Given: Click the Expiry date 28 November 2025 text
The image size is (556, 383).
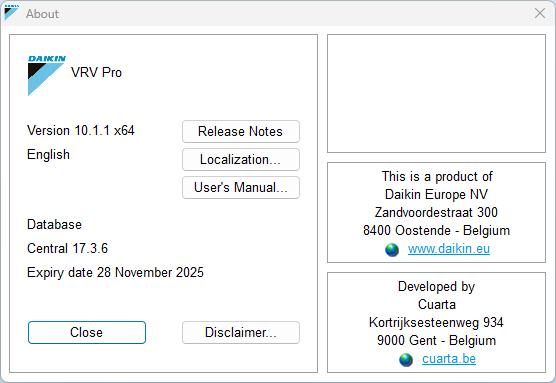Looking at the screenshot, I should tap(115, 273).
